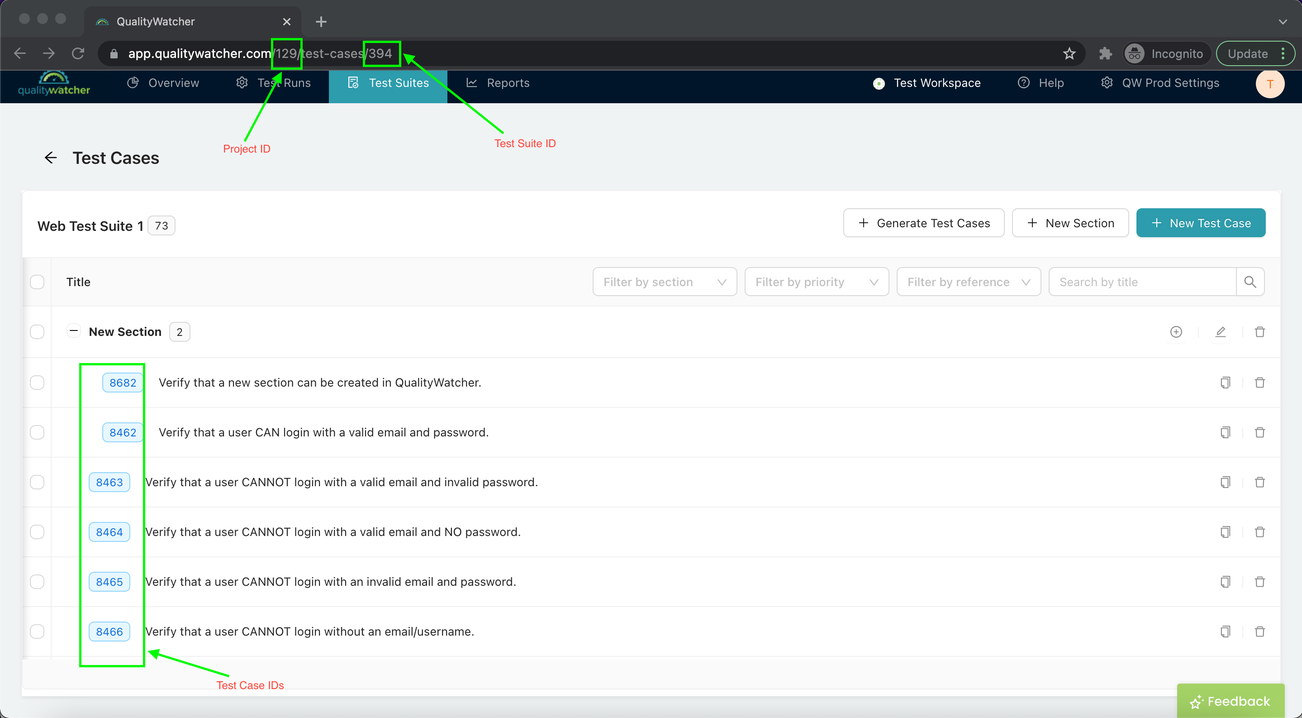Open new browser tab
1302x718 pixels.
[321, 21]
